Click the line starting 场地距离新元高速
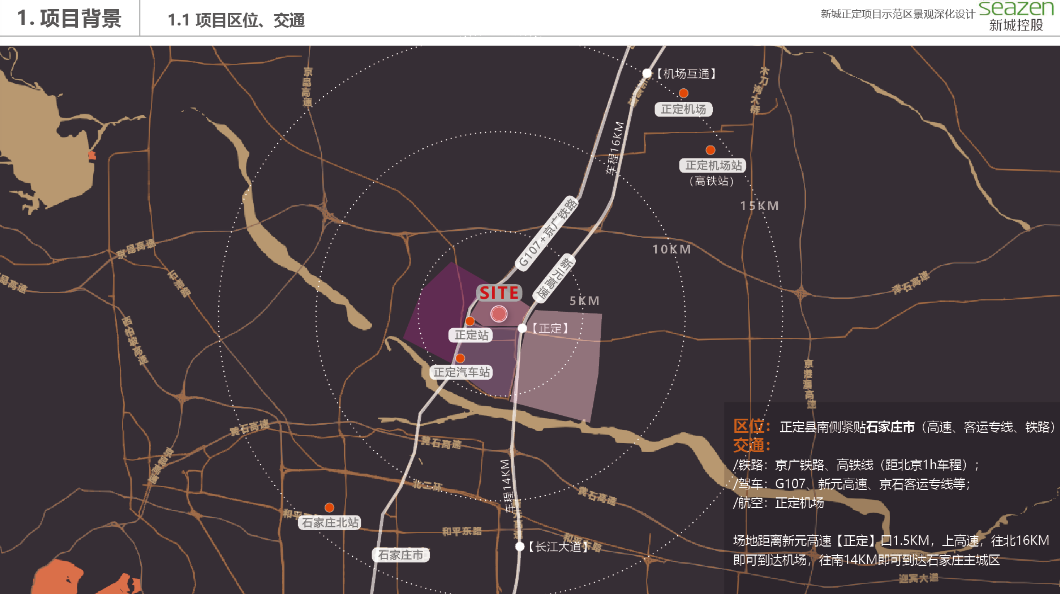1060x594 pixels. [x=891, y=541]
